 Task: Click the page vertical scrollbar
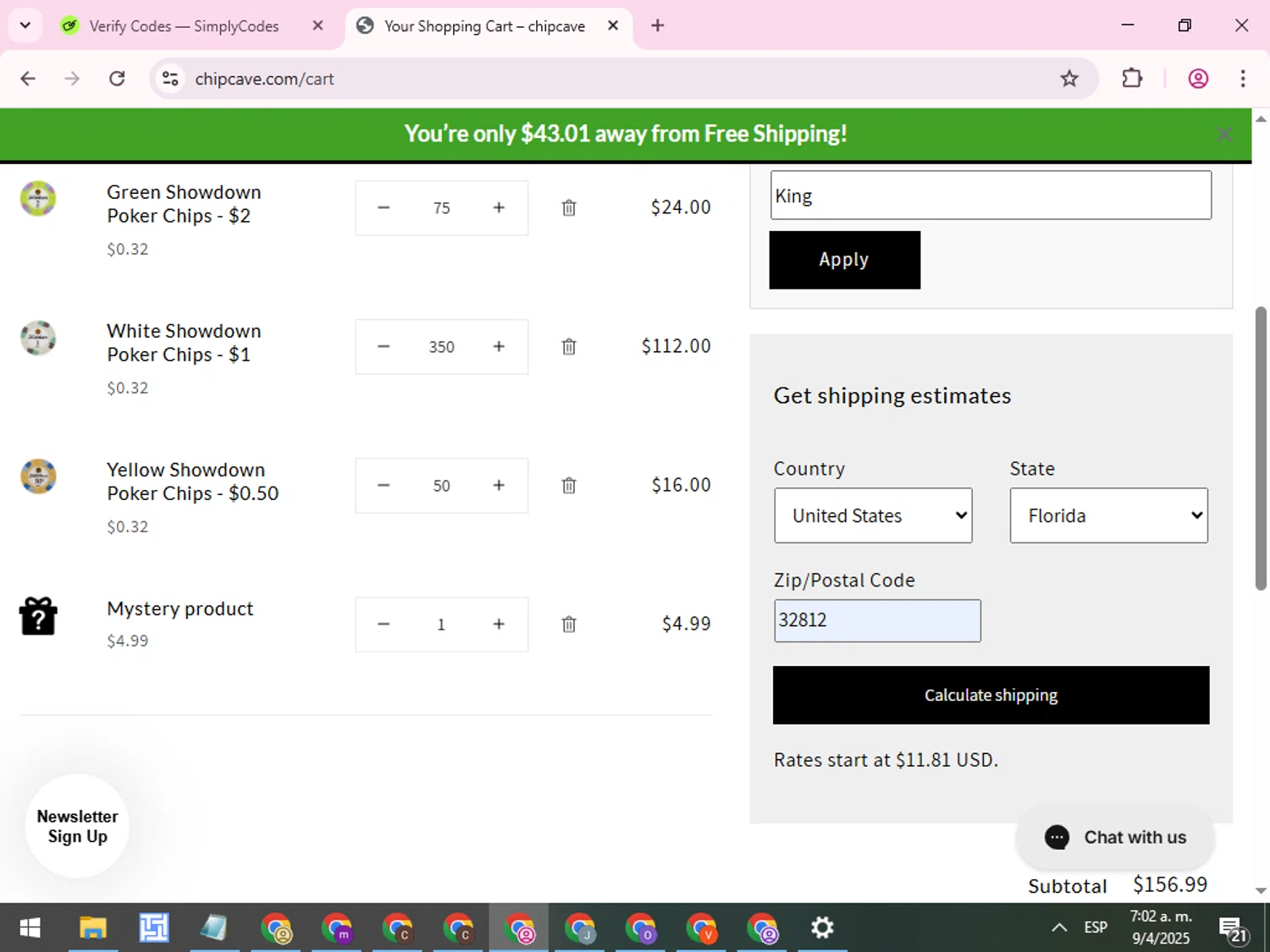(1261, 448)
